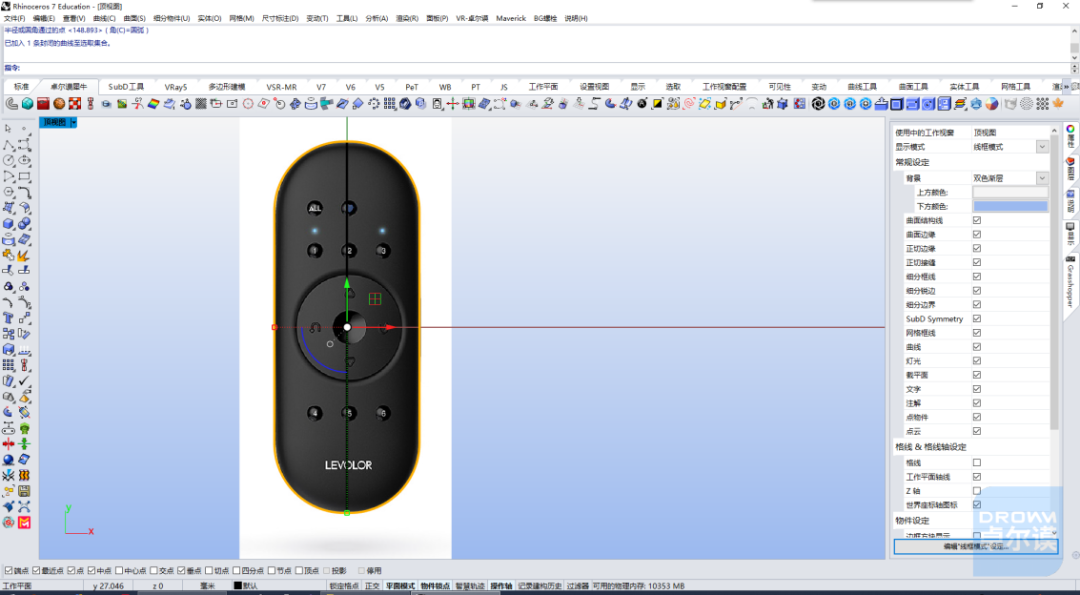The height and width of the screenshot is (595, 1080).
Task: Pick the 下方颜色 blue color swatch
Action: [x=1010, y=206]
